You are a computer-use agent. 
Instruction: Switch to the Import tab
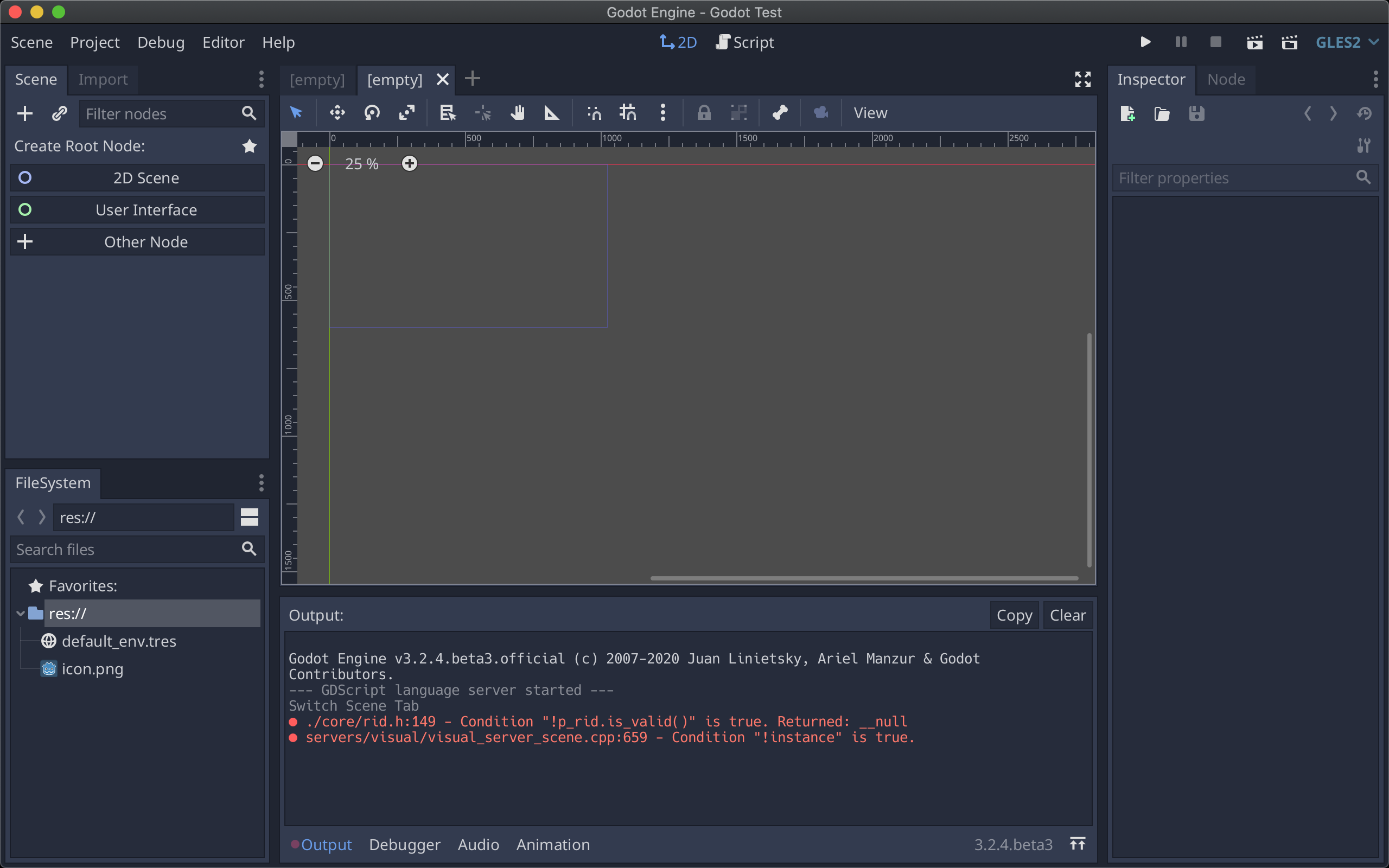click(x=103, y=79)
